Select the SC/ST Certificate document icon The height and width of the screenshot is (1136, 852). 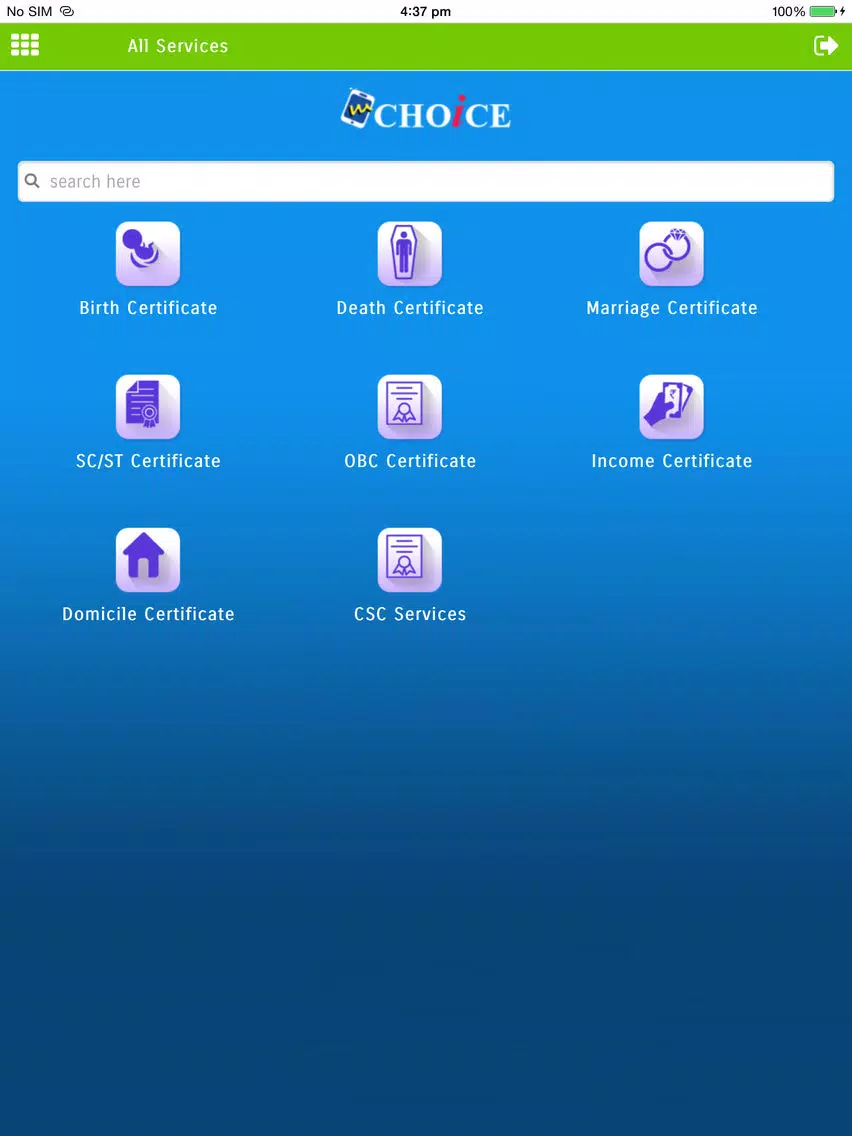point(148,406)
